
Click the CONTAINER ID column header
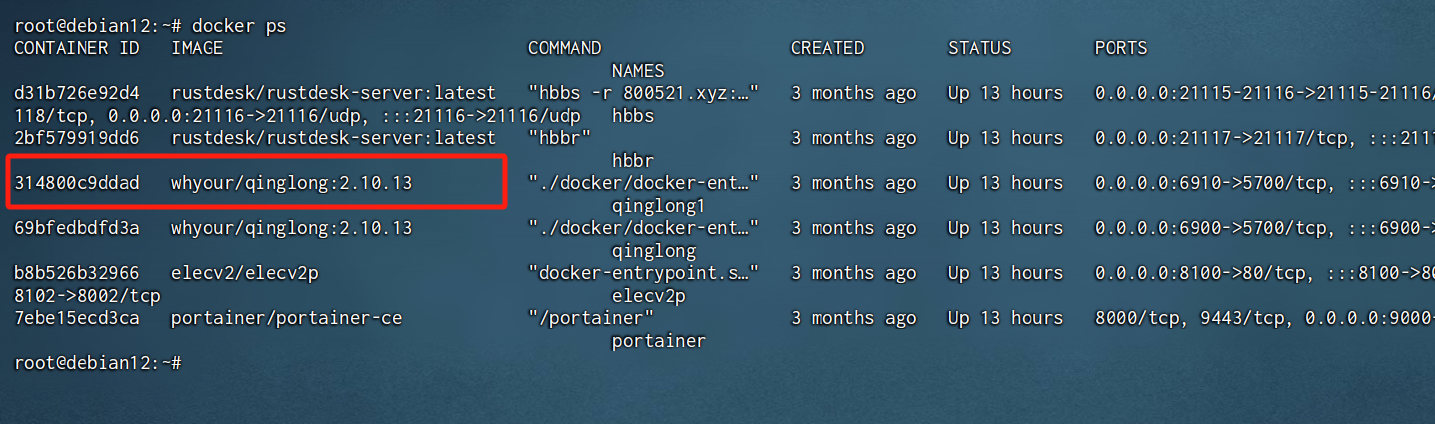coord(77,48)
